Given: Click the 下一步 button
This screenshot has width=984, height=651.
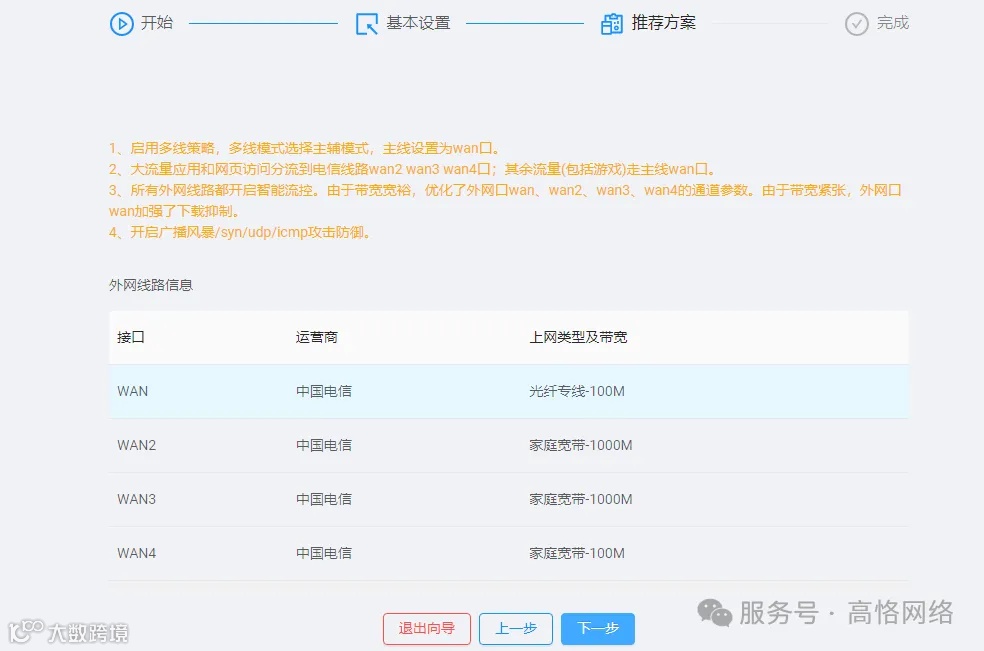Looking at the screenshot, I should click(597, 629).
